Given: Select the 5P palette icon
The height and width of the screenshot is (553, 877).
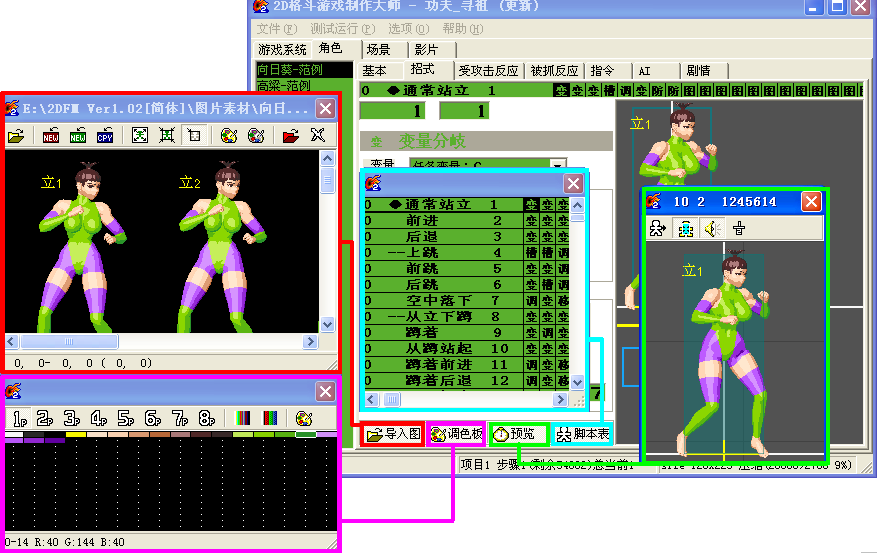Looking at the screenshot, I should click(x=125, y=418).
